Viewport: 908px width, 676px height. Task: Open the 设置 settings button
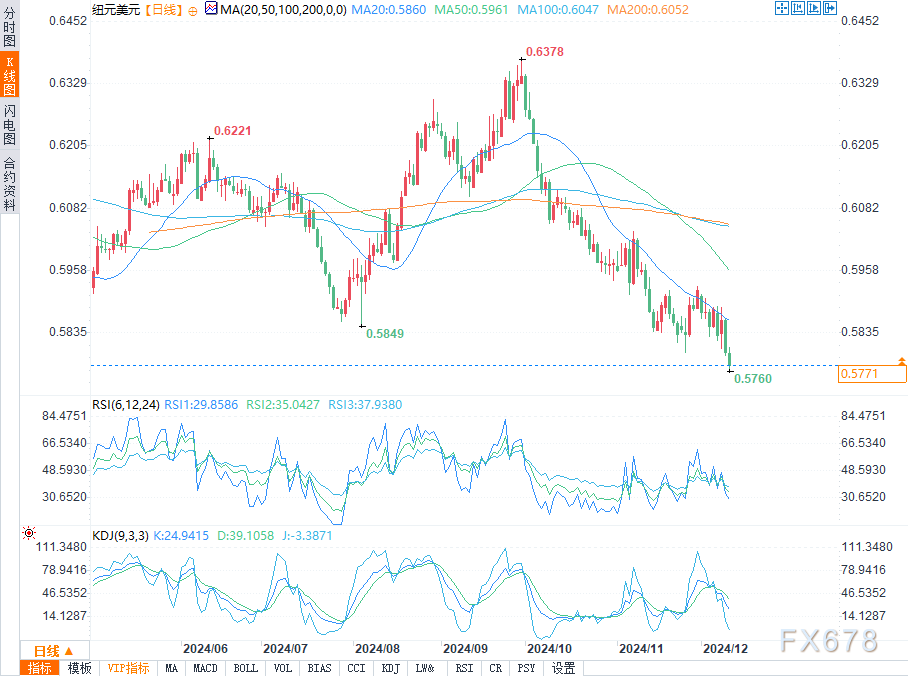563,668
